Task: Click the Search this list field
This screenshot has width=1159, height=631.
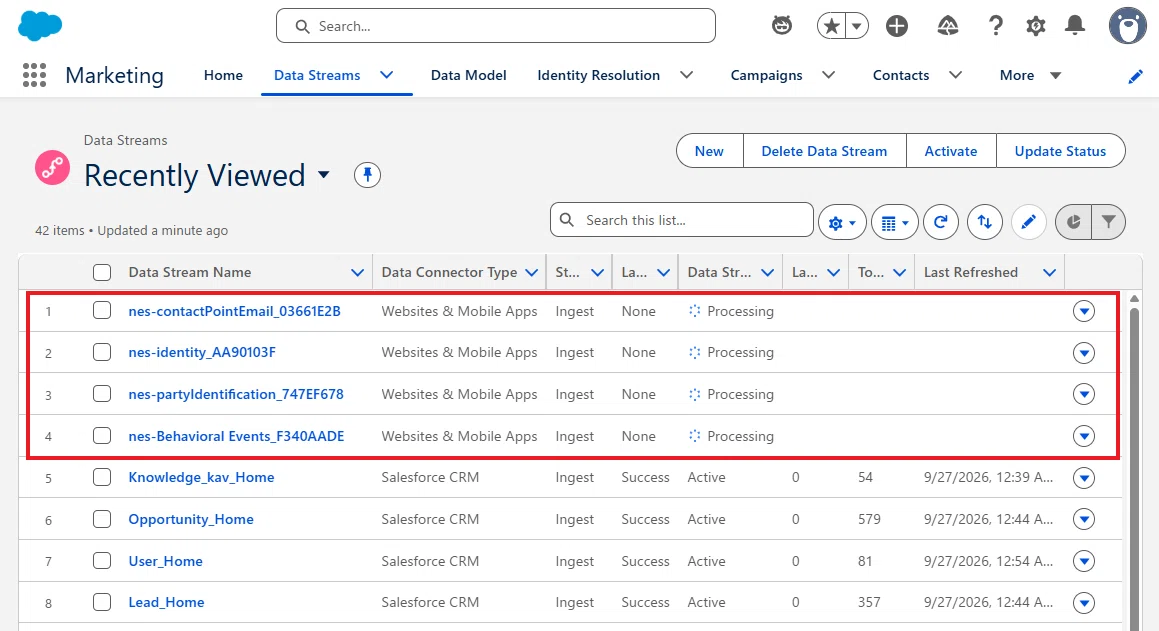Action: pos(682,220)
